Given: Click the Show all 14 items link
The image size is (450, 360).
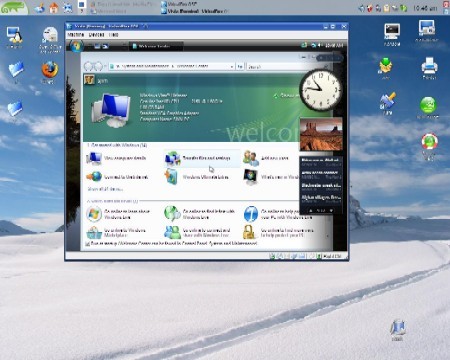Looking at the screenshot, I should 105,189.
